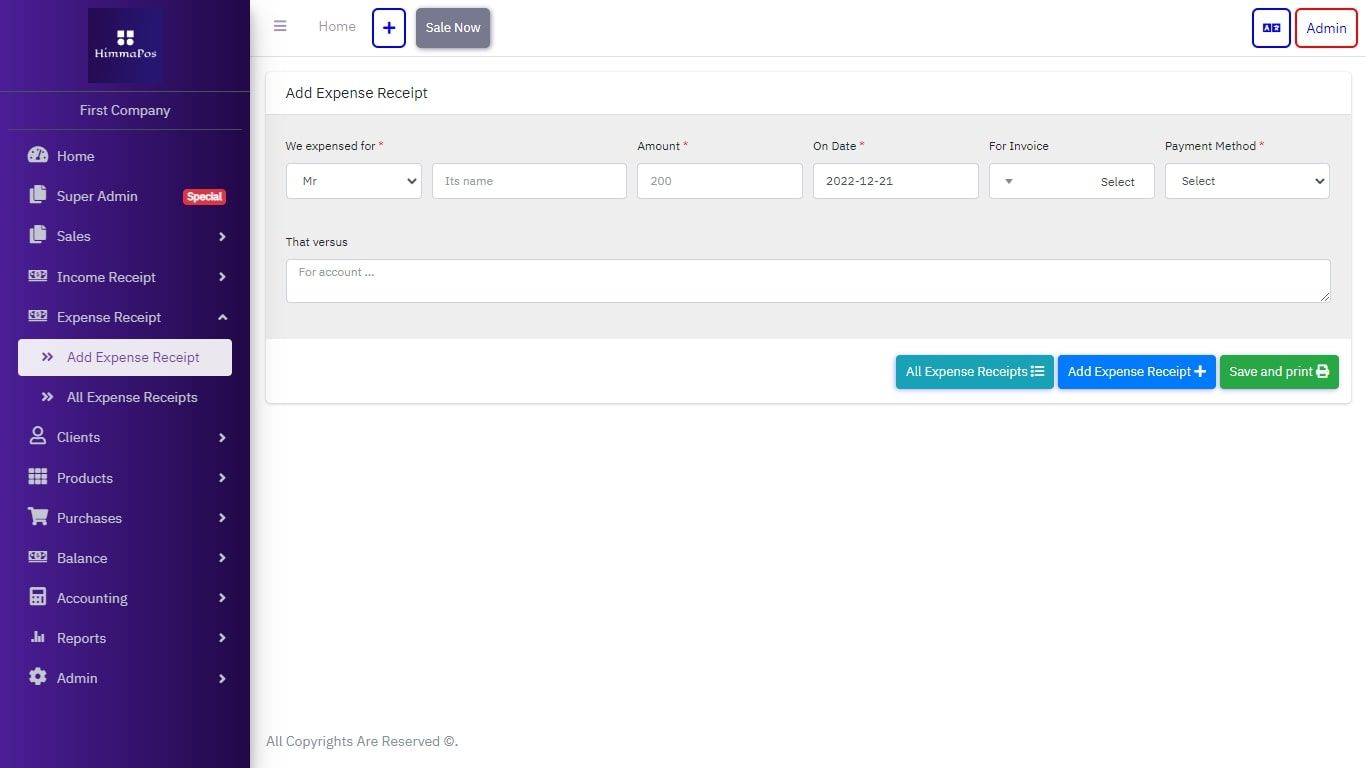This screenshot has width=1366, height=768.
Task: Click the Expense Receipt money icon
Action: tap(38, 316)
